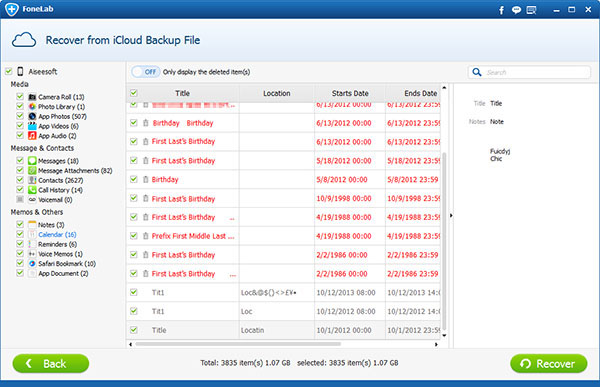600x387 pixels.
Task: Sort by the Title column header
Action: pyautogui.click(x=183, y=93)
